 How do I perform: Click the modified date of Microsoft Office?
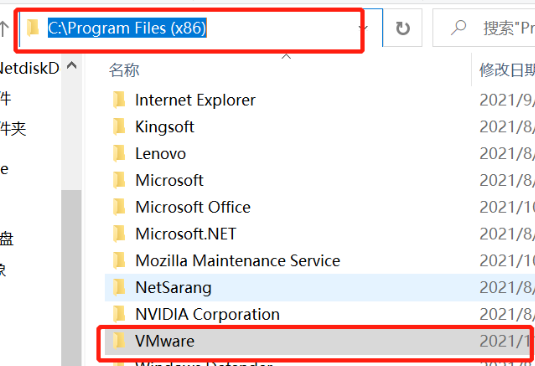(507, 207)
